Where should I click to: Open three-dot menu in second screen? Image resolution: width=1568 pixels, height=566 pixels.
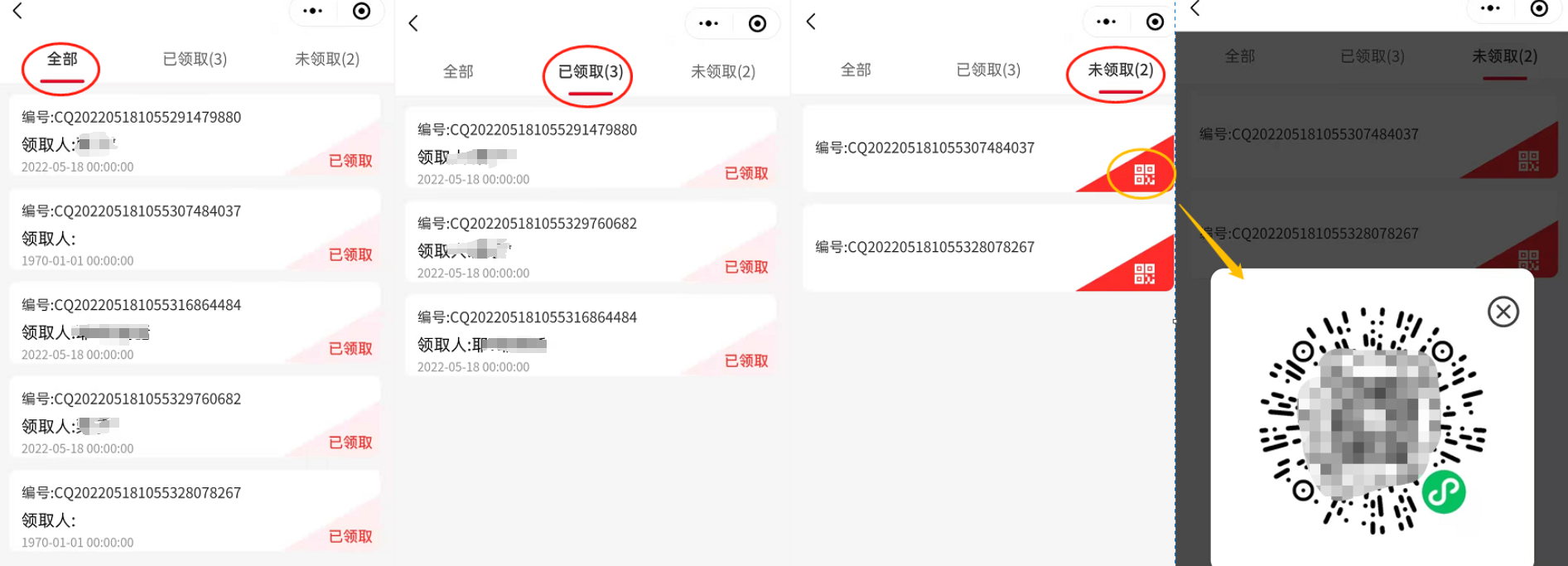709,23
